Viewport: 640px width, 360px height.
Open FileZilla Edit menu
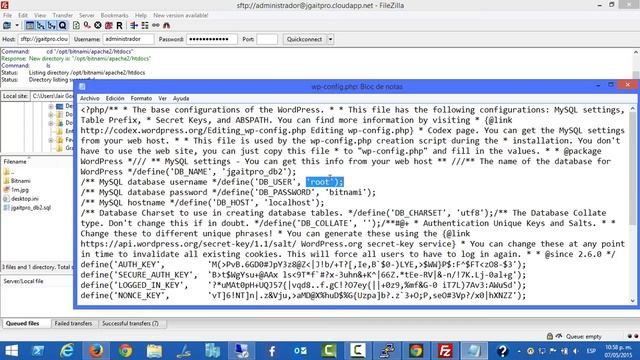point(23,15)
